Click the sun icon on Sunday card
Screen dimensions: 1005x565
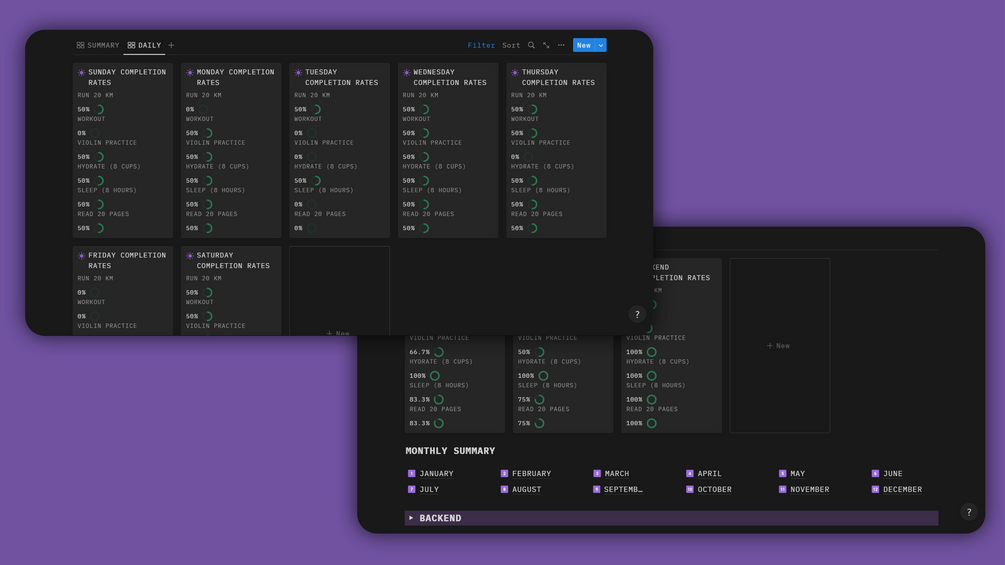pyautogui.click(x=81, y=72)
